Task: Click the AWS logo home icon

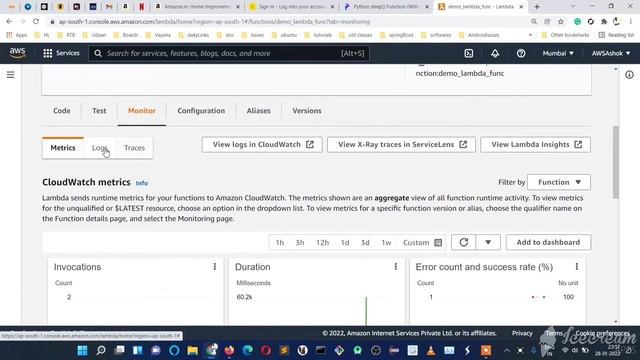Action: coord(17,53)
